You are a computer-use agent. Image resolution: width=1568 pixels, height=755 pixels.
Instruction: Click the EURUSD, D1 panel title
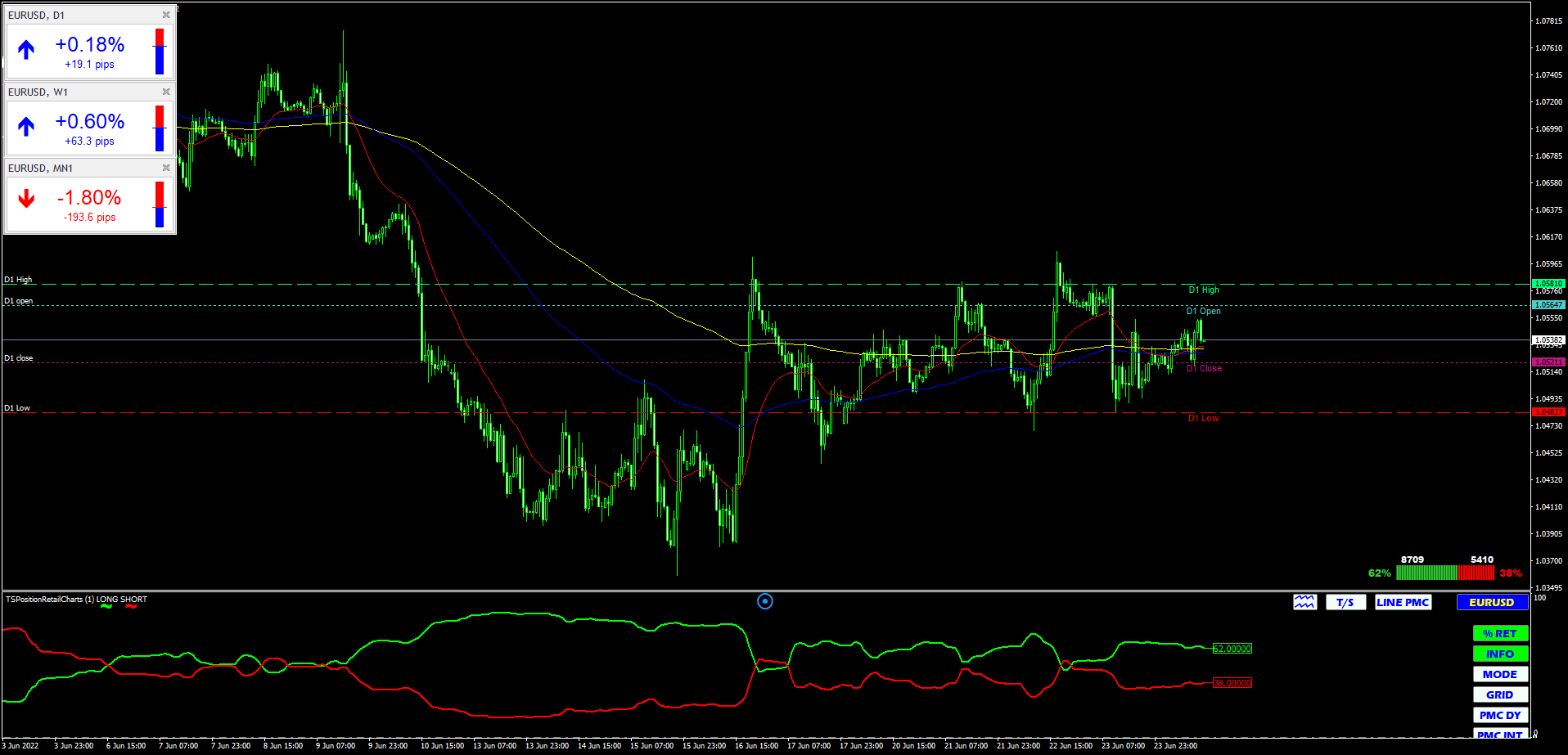(x=37, y=16)
